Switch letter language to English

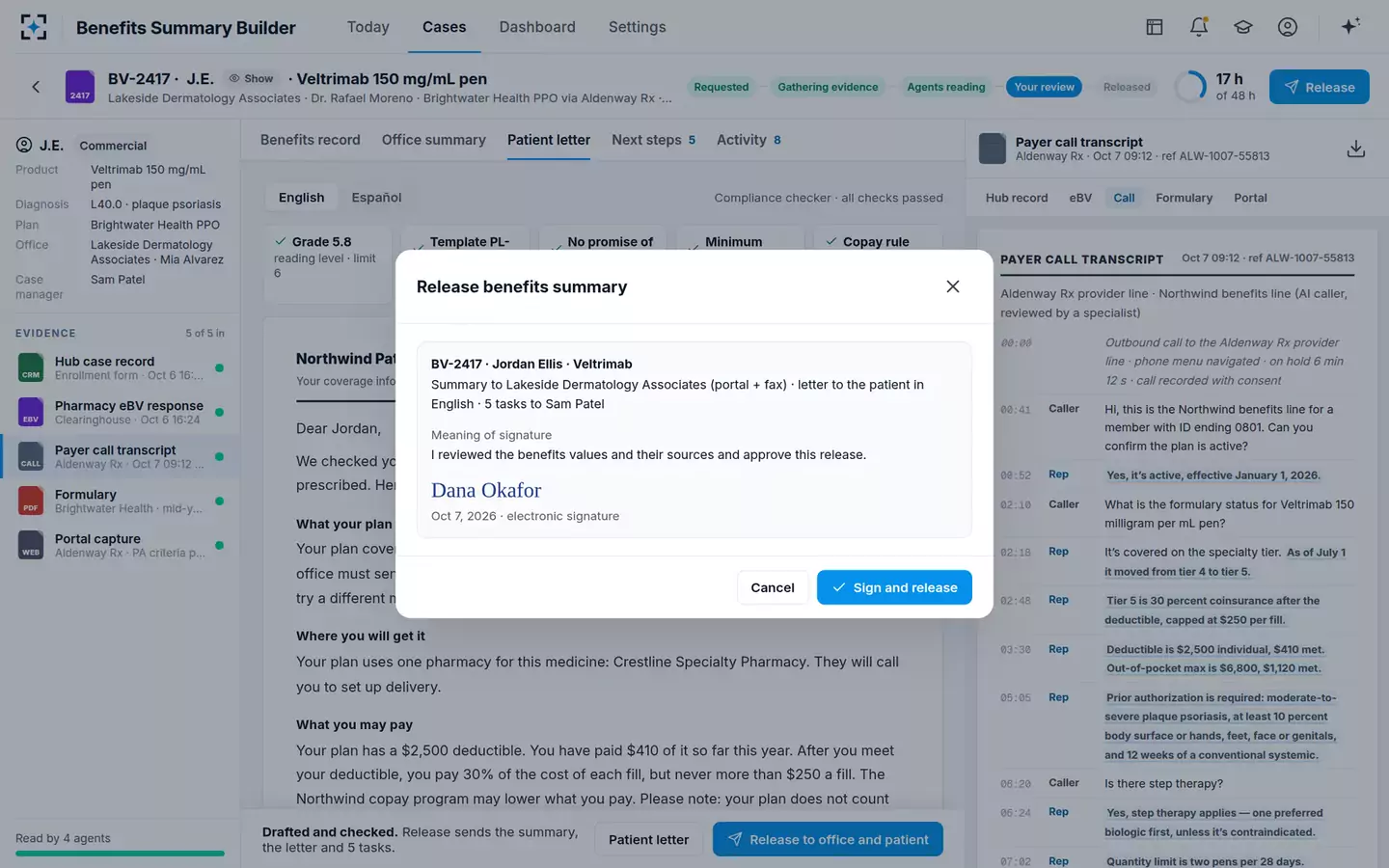302,198
